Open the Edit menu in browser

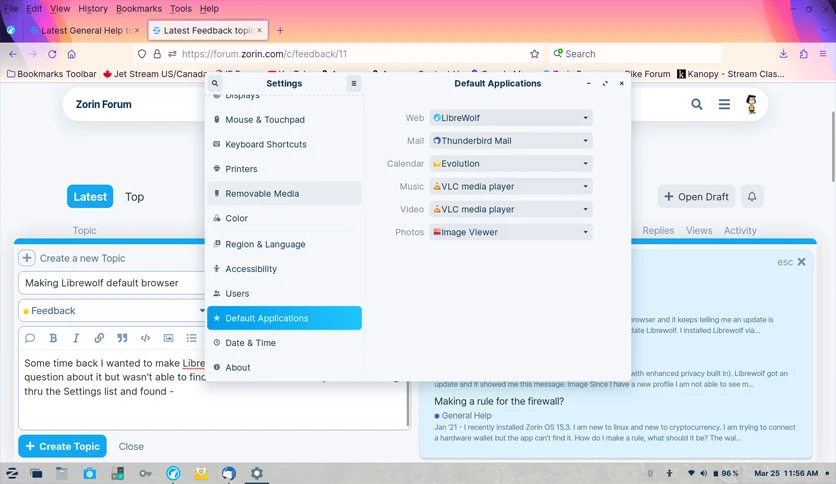tap(34, 9)
